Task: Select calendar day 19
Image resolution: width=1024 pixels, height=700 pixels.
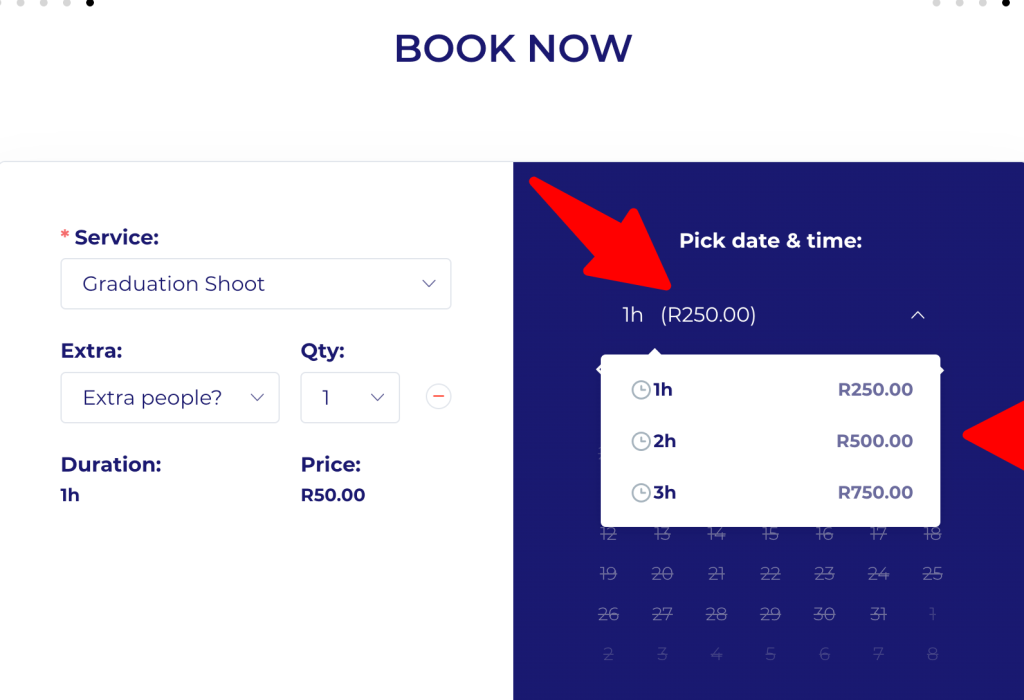Action: 608,574
